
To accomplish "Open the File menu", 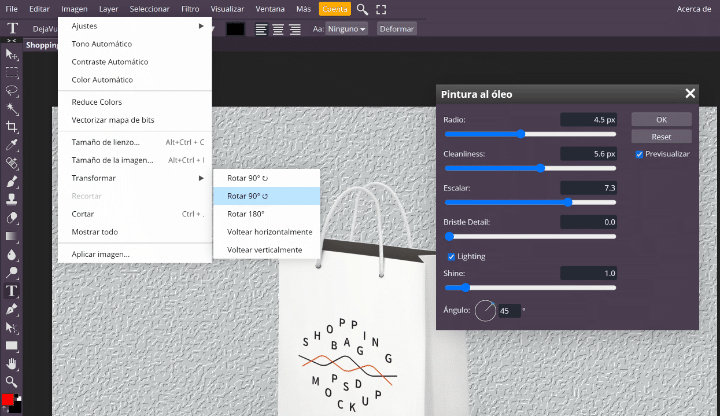I will [x=11, y=9].
